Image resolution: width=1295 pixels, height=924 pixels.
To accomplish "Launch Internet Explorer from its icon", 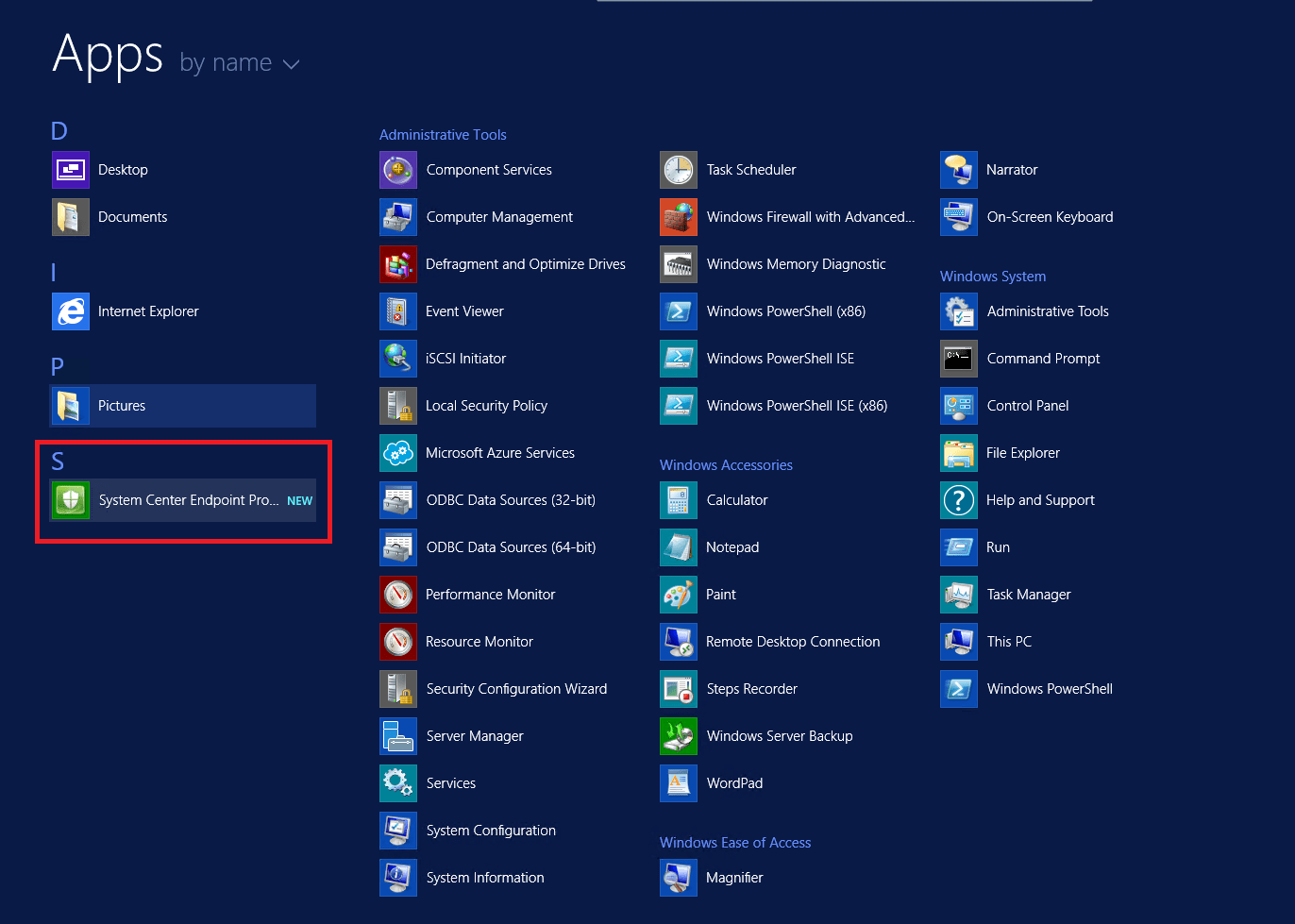I will [x=71, y=311].
